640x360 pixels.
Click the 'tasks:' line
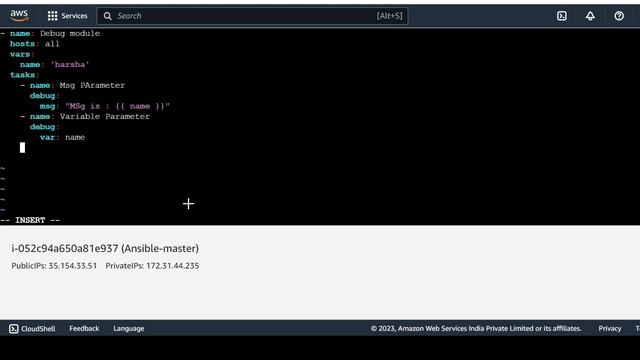24,75
